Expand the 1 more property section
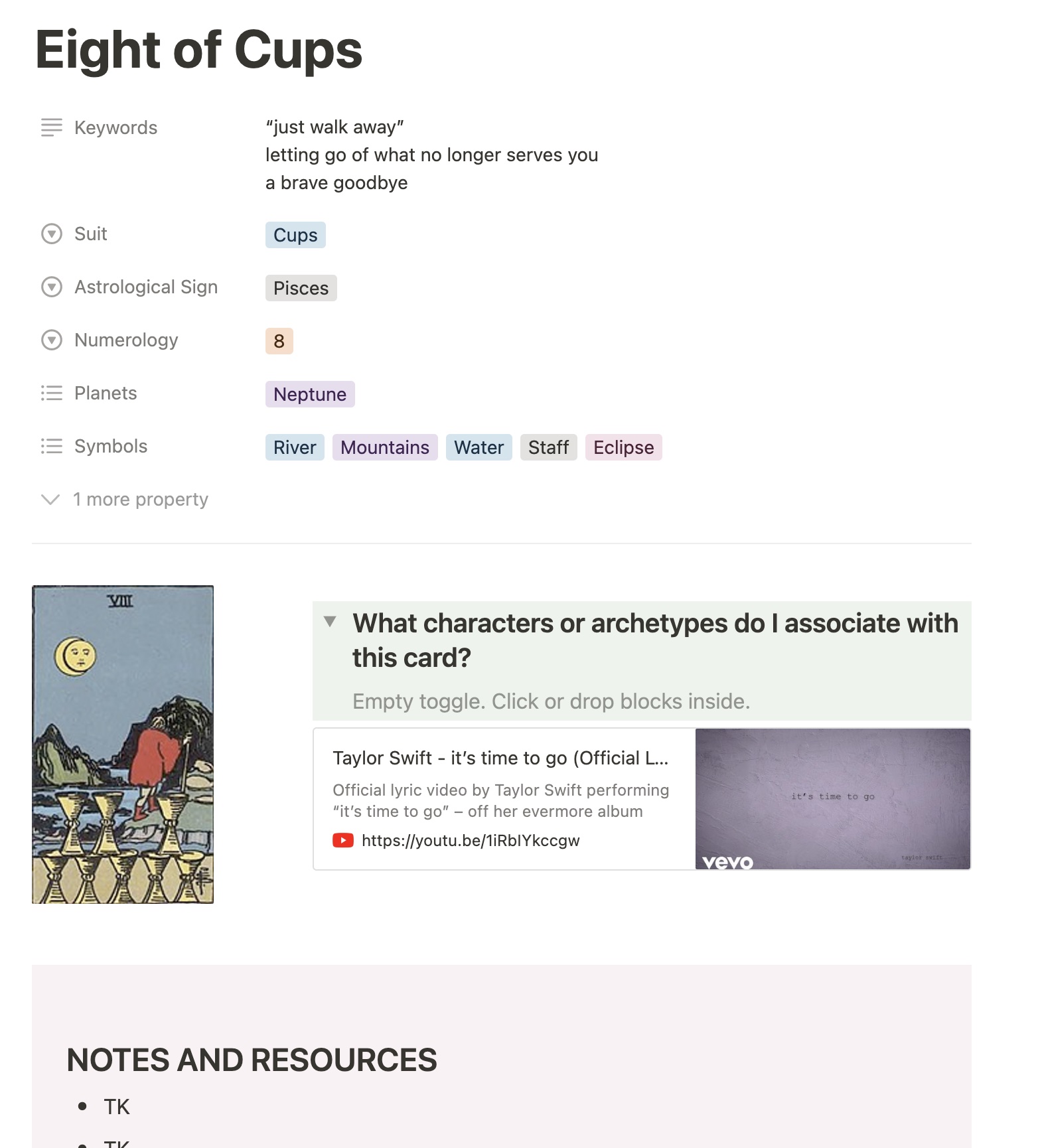The height and width of the screenshot is (1148, 1038). click(140, 499)
